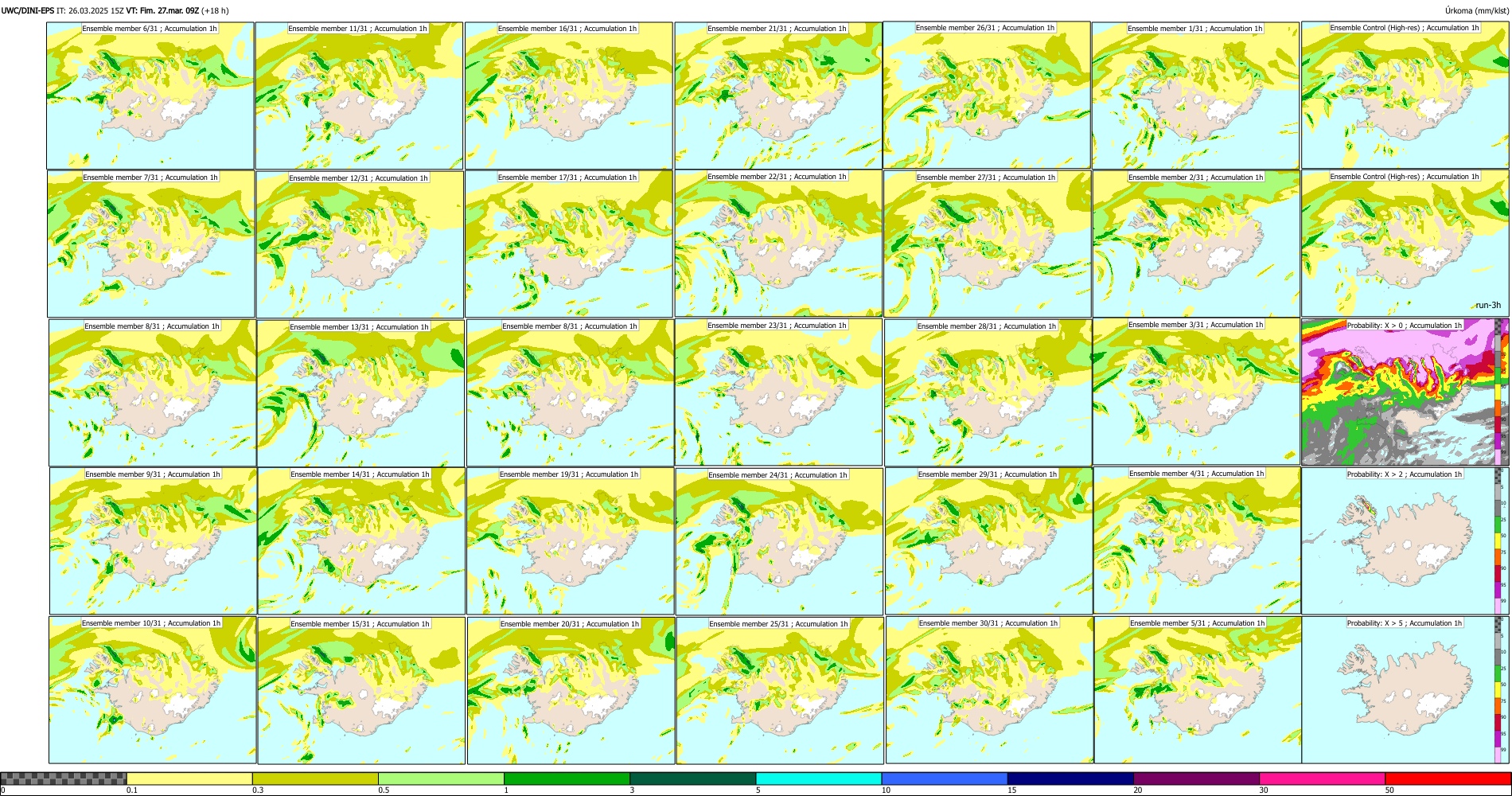
Task: Select the 'VT: Fim. 27.mar. 09Z' header text
Action: point(162,10)
